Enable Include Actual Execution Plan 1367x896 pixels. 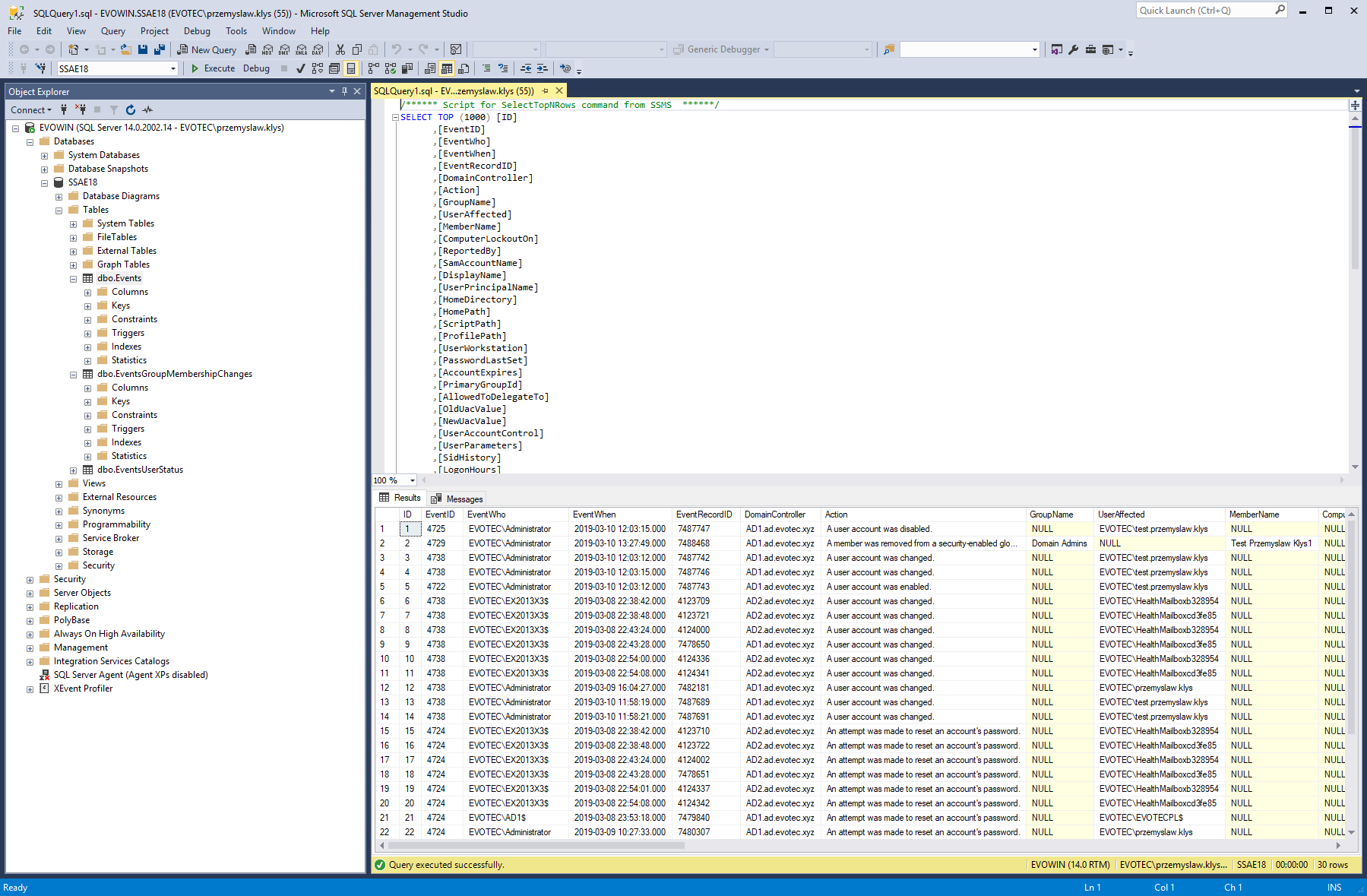(x=372, y=69)
